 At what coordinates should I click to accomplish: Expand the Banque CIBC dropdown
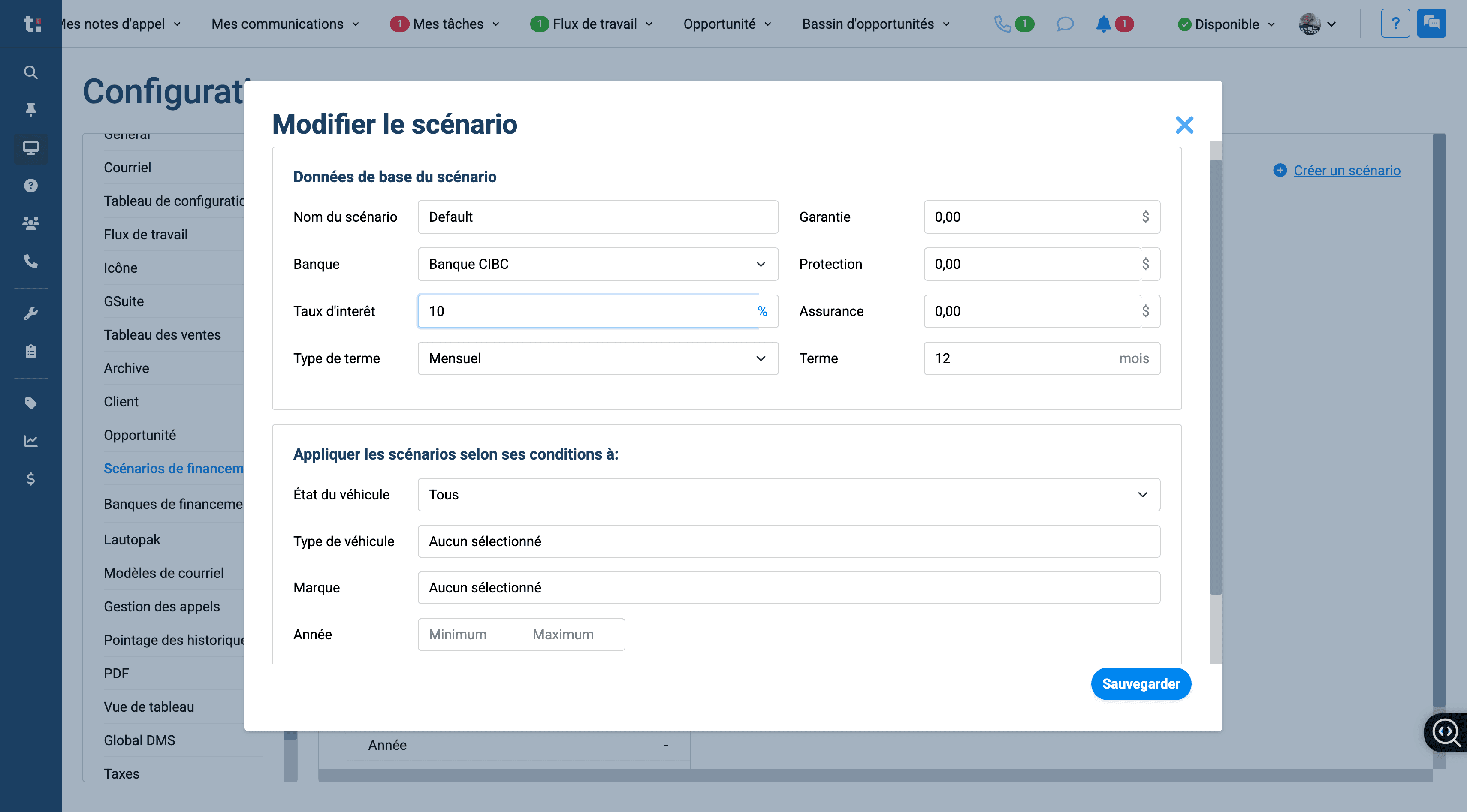tap(598, 264)
